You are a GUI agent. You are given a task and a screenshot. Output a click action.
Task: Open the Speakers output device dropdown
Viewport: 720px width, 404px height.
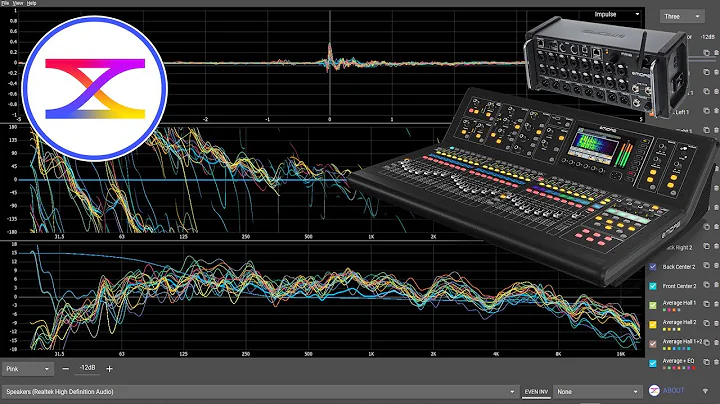tap(260, 392)
